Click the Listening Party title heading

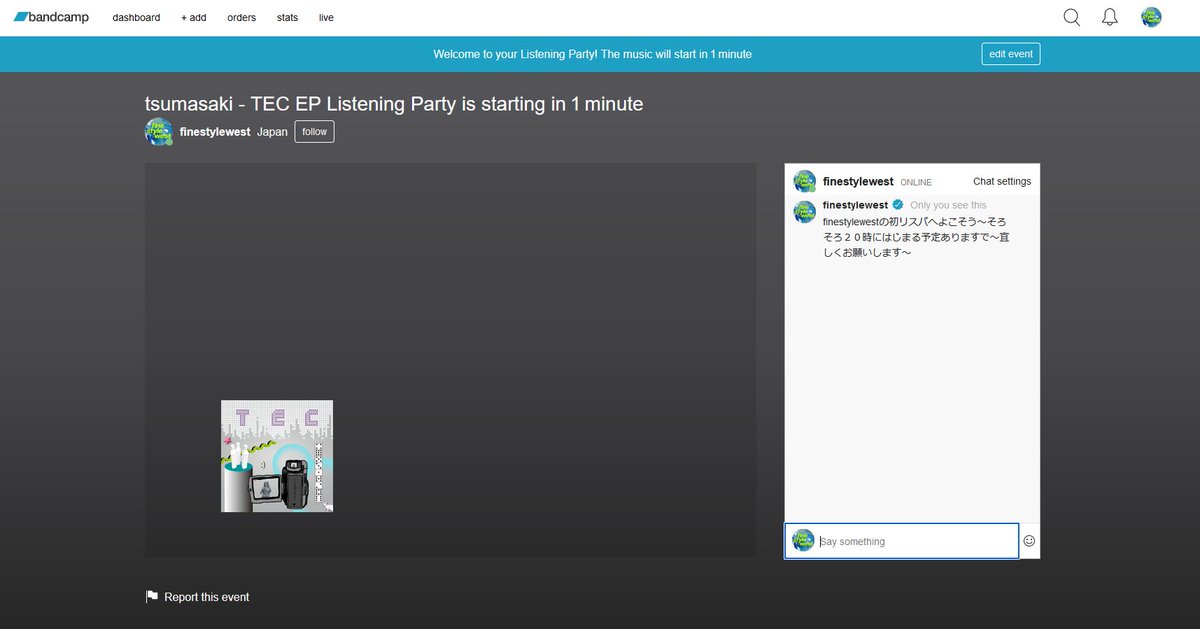click(x=394, y=104)
